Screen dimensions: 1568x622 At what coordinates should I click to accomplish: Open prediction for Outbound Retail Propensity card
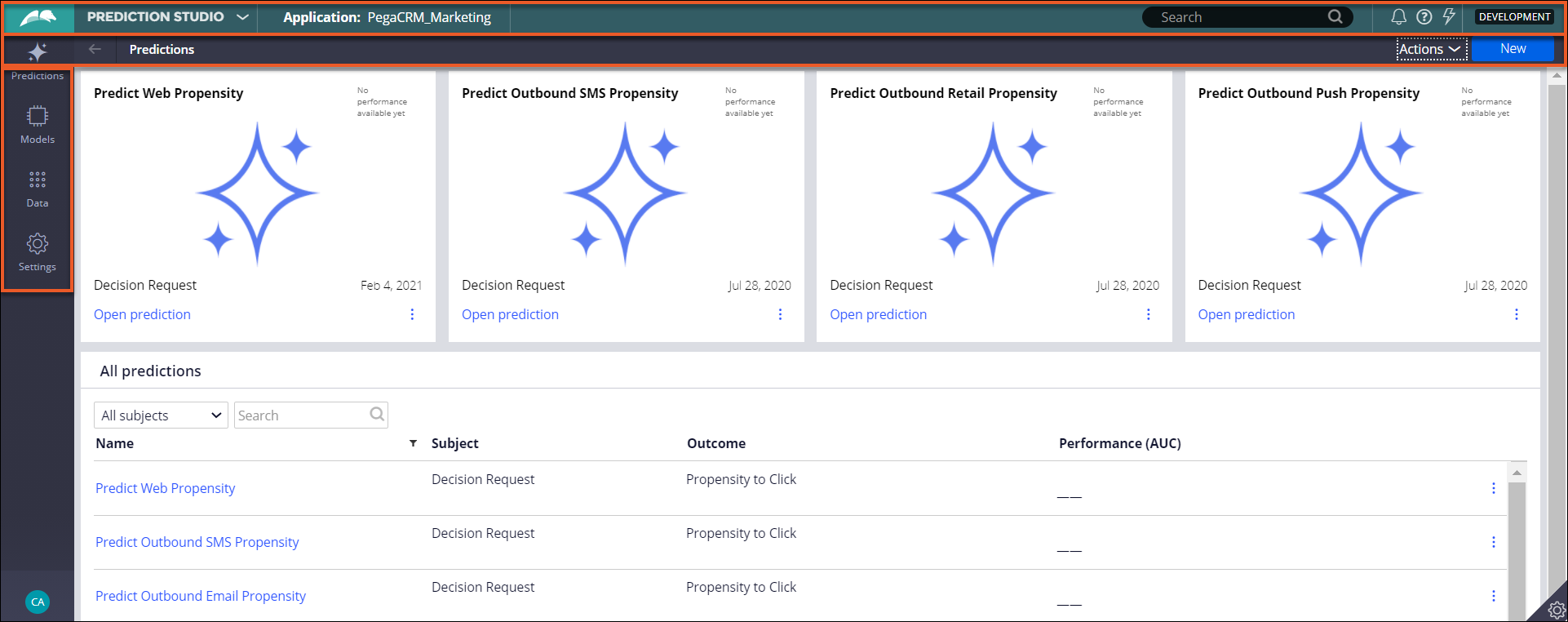878,314
